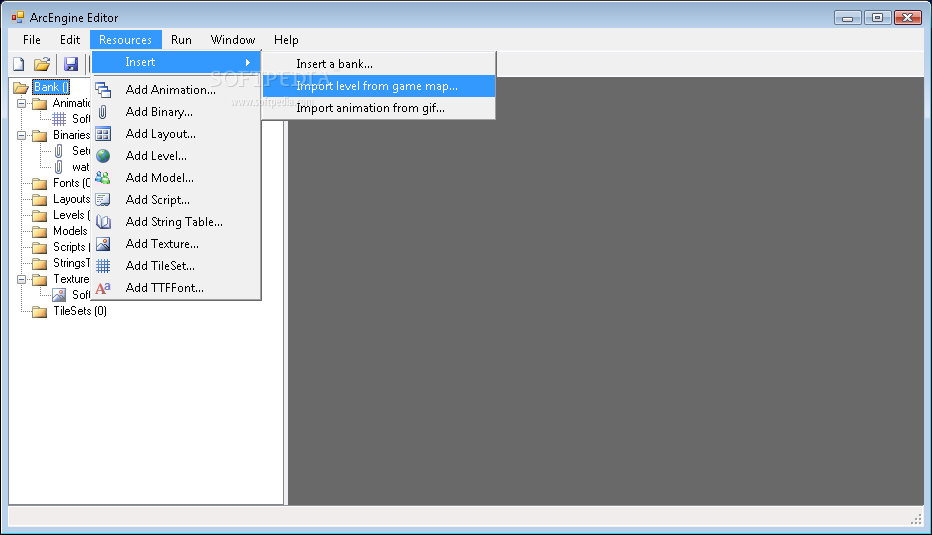Choose Add TileSet... menu entry
Screen dimensions: 932x535
point(176,266)
